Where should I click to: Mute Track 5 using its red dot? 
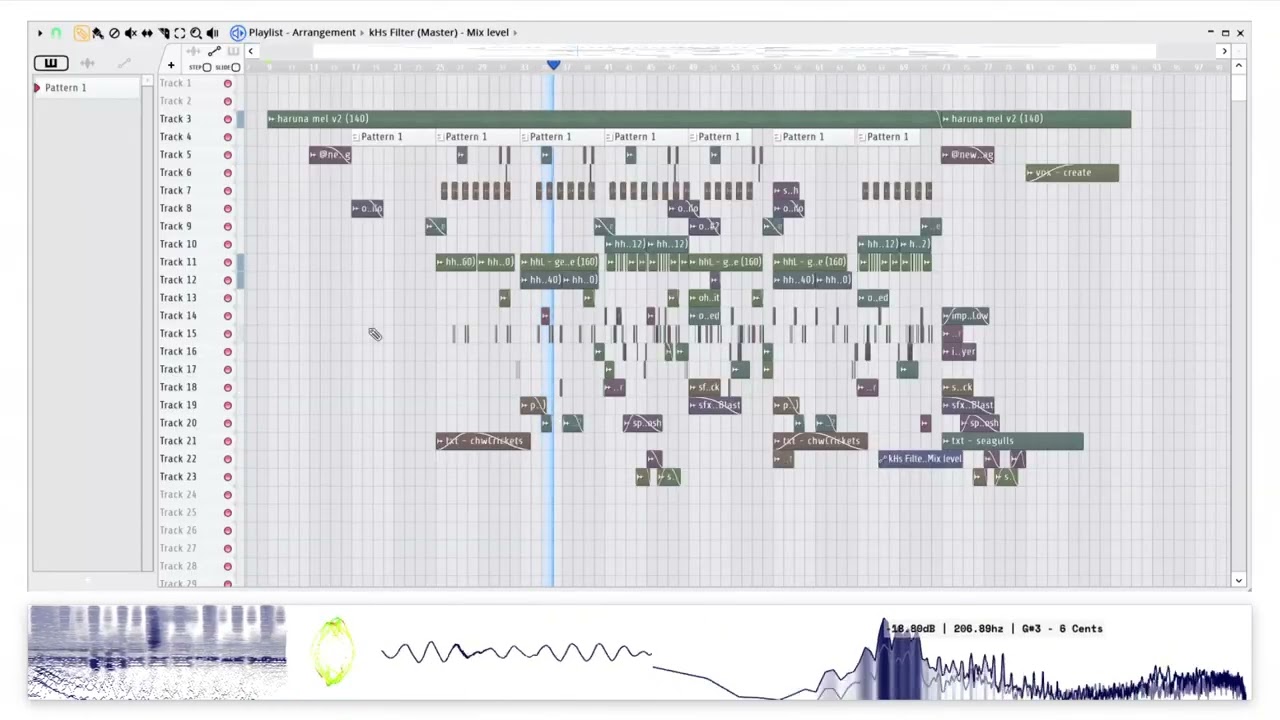[x=228, y=155]
